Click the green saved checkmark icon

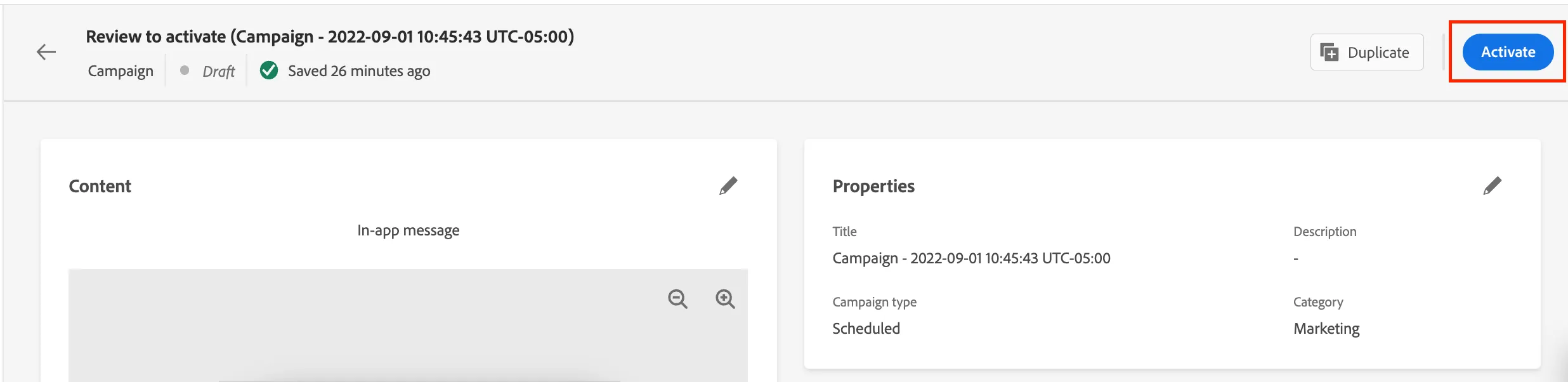269,70
